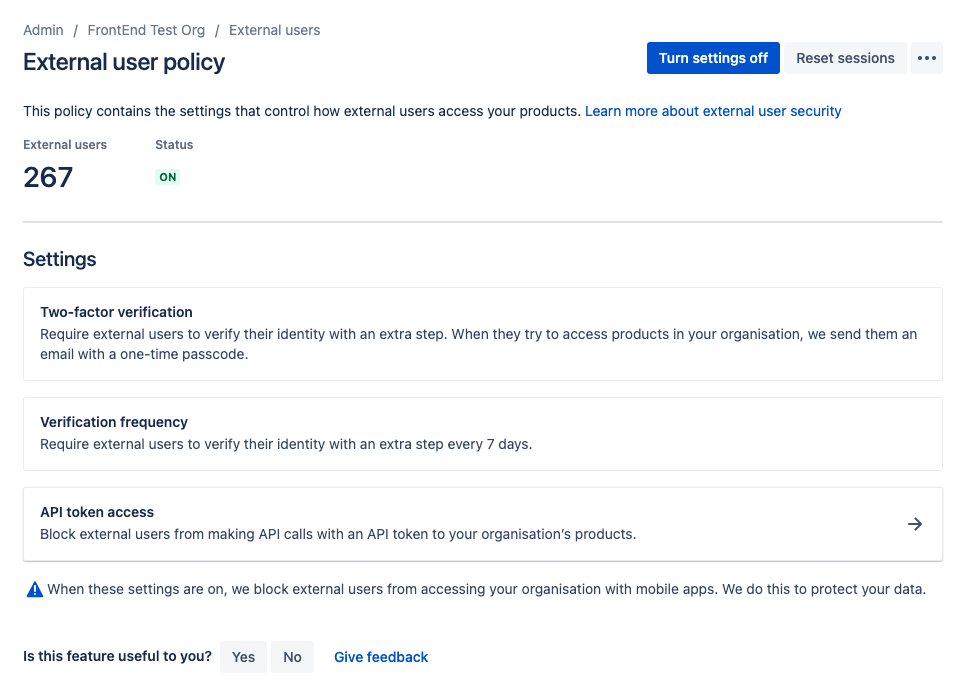Open Learn more about external user security
The width and height of the screenshot is (979, 699).
point(713,111)
